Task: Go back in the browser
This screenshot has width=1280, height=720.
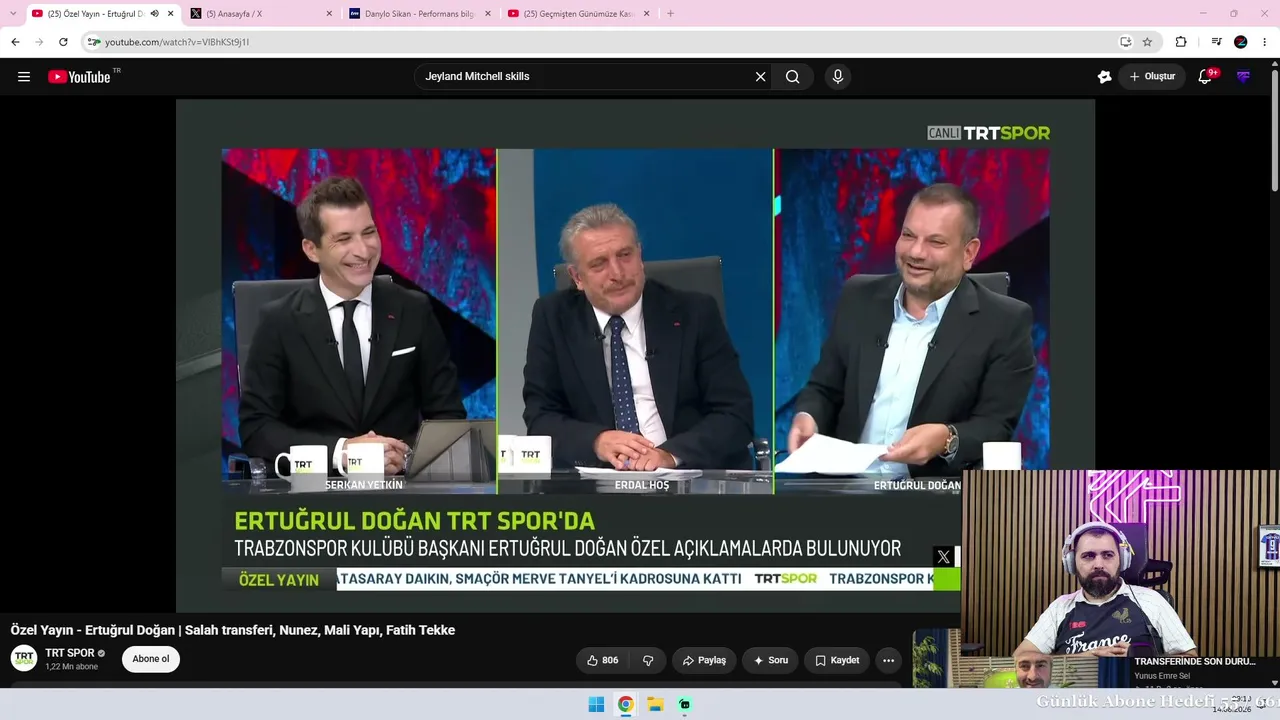Action: click(x=15, y=42)
